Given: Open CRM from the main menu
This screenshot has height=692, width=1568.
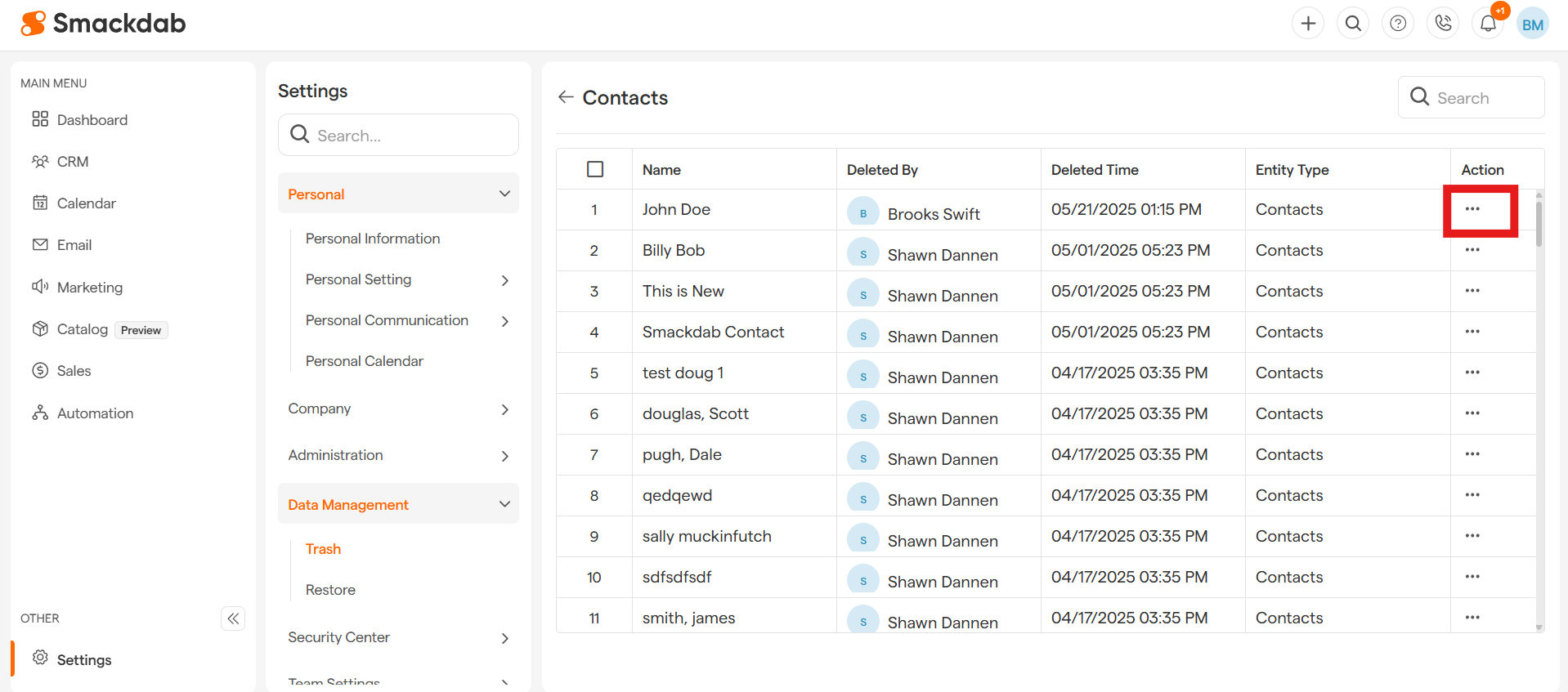Looking at the screenshot, I should [73, 162].
